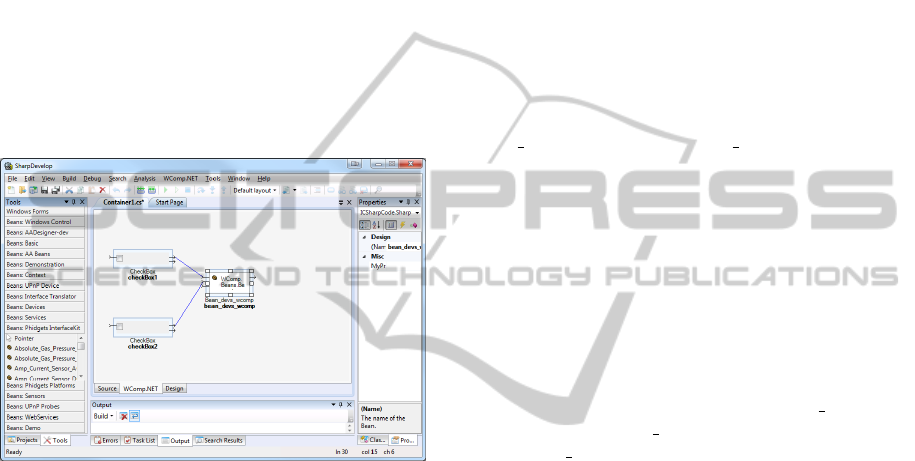915x461 pixels.
Task: Click the Events lightning bolt icon in Properties
Action: tap(404, 224)
